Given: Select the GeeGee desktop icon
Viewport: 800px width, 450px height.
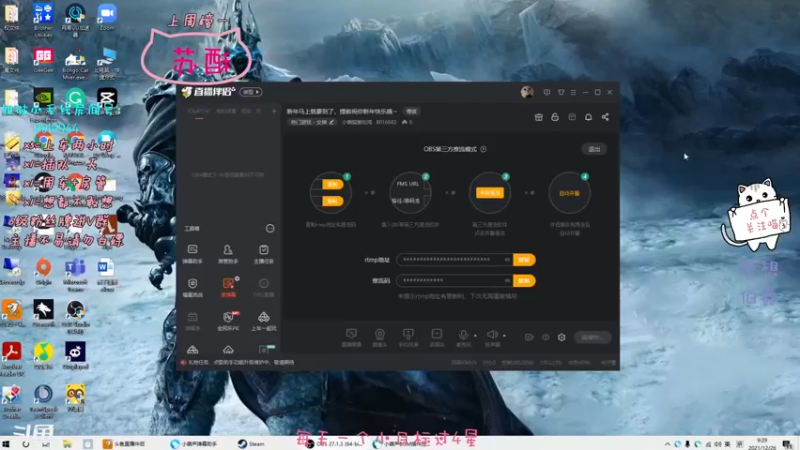Looking at the screenshot, I should coord(43,60).
